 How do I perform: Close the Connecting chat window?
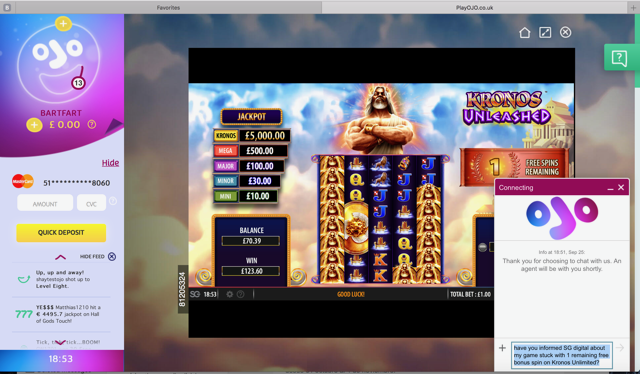621,187
